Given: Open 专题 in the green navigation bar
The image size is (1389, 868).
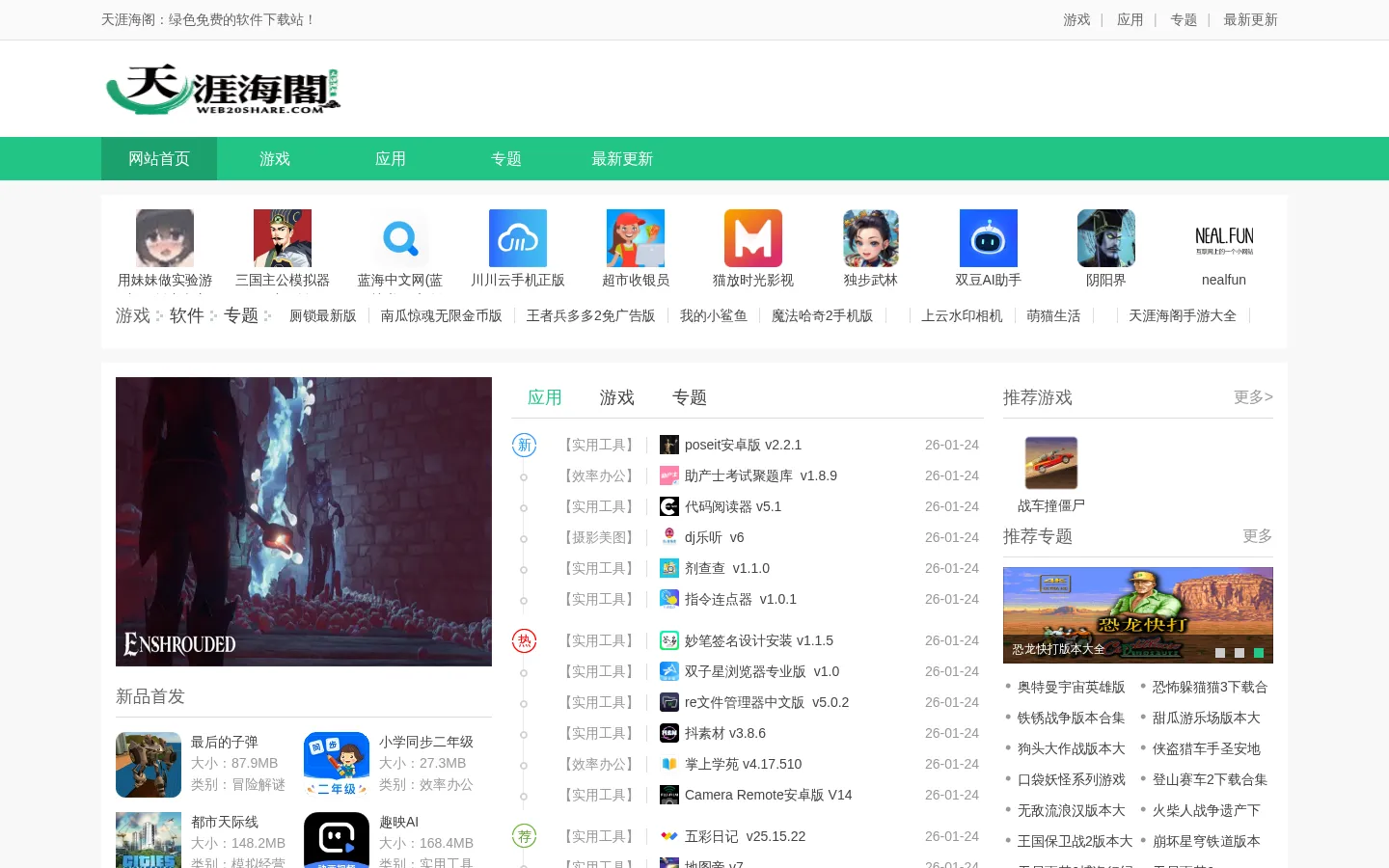Looking at the screenshot, I should click(506, 159).
